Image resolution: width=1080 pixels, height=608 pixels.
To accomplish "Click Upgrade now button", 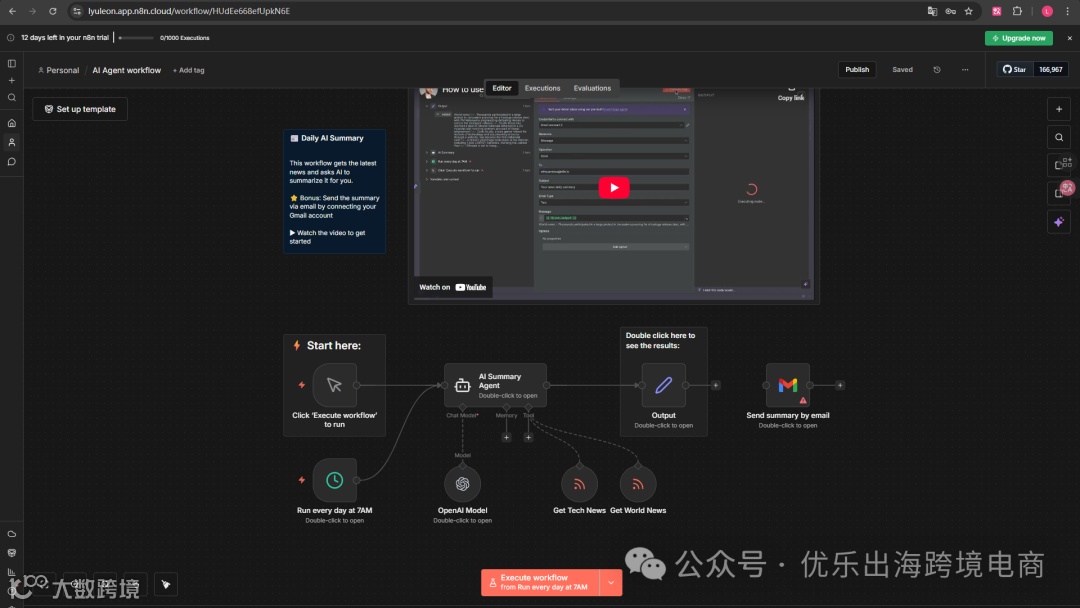I will coord(1019,38).
